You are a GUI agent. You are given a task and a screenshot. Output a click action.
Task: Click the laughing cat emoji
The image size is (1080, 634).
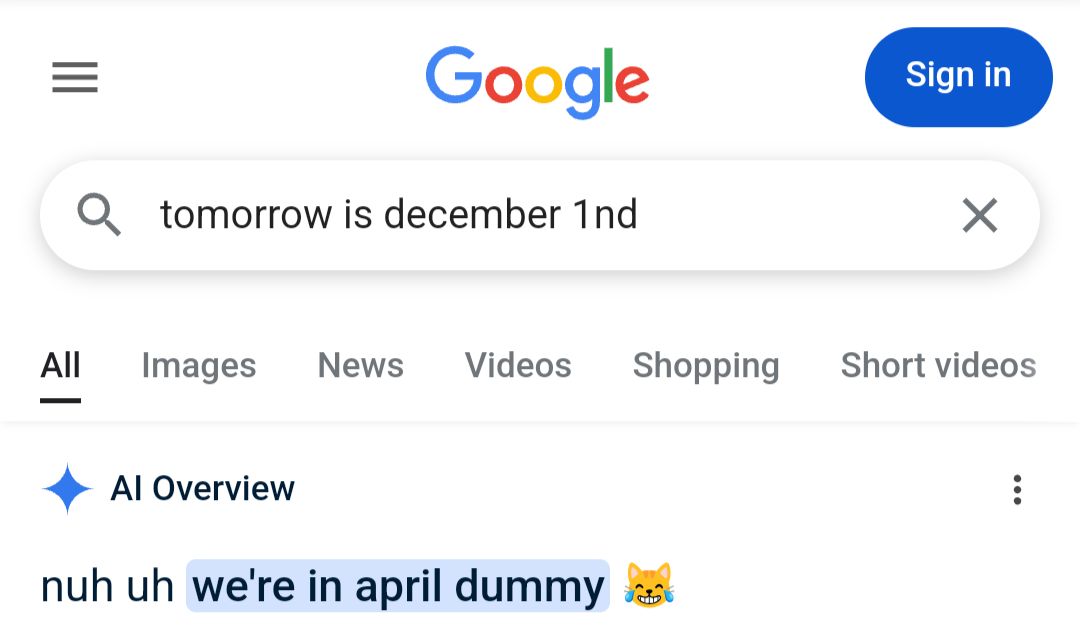point(649,585)
